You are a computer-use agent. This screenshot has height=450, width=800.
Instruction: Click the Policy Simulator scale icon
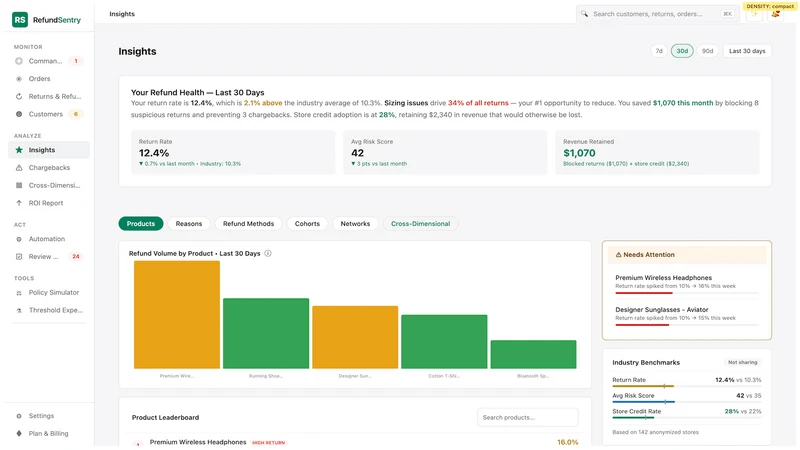[x=19, y=293]
